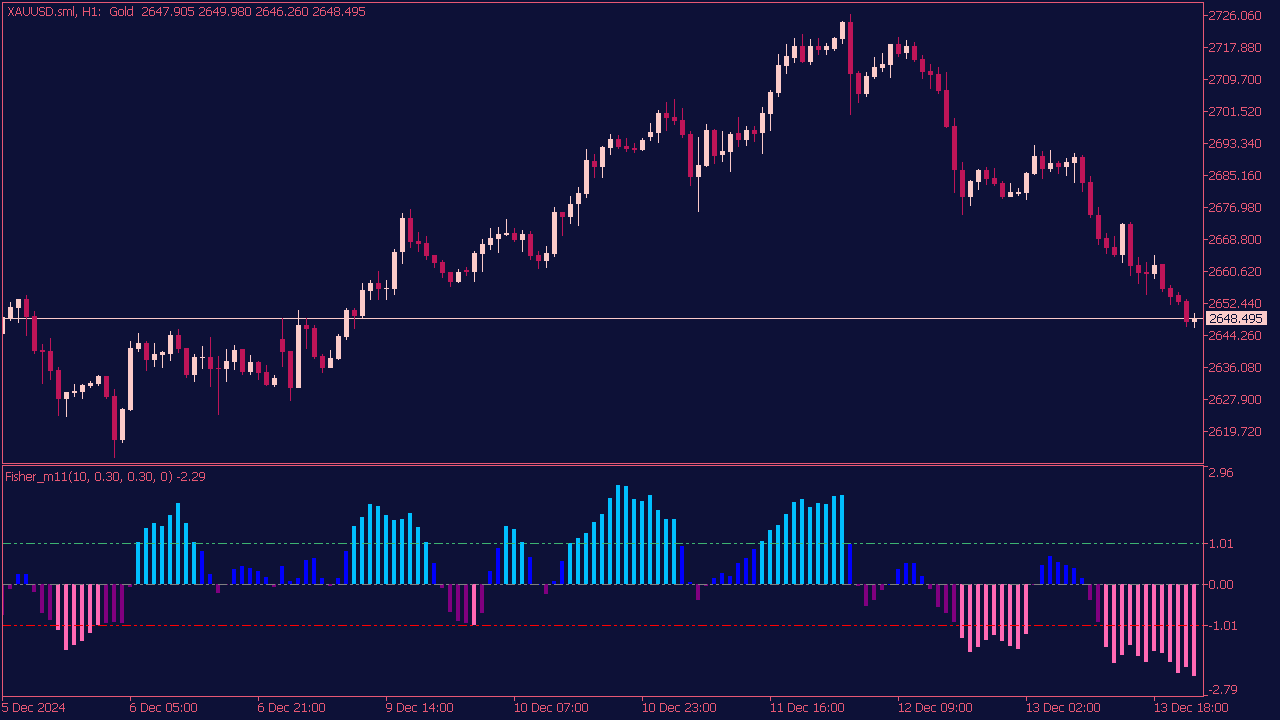Click the 13 Dec 18:00 time label

point(1191,708)
